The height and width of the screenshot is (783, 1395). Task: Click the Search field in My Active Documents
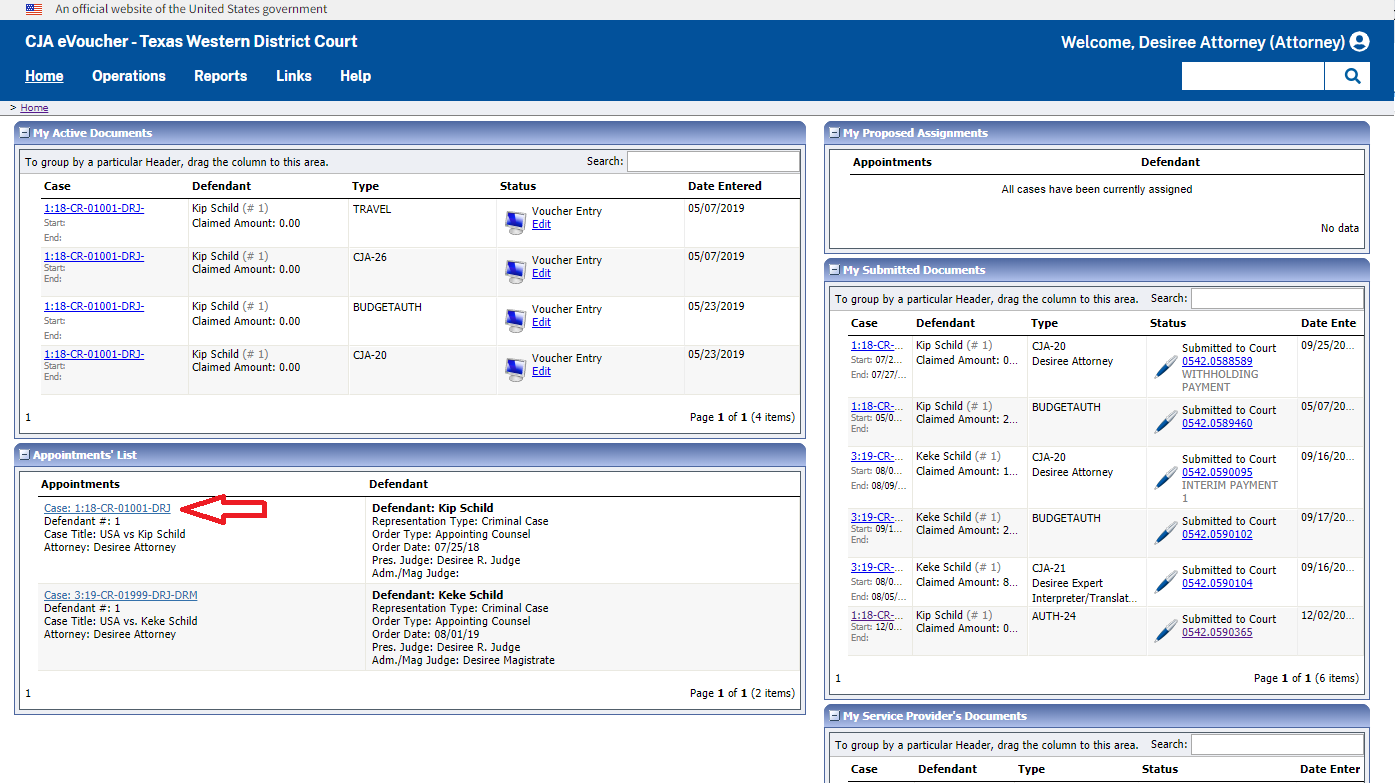713,161
